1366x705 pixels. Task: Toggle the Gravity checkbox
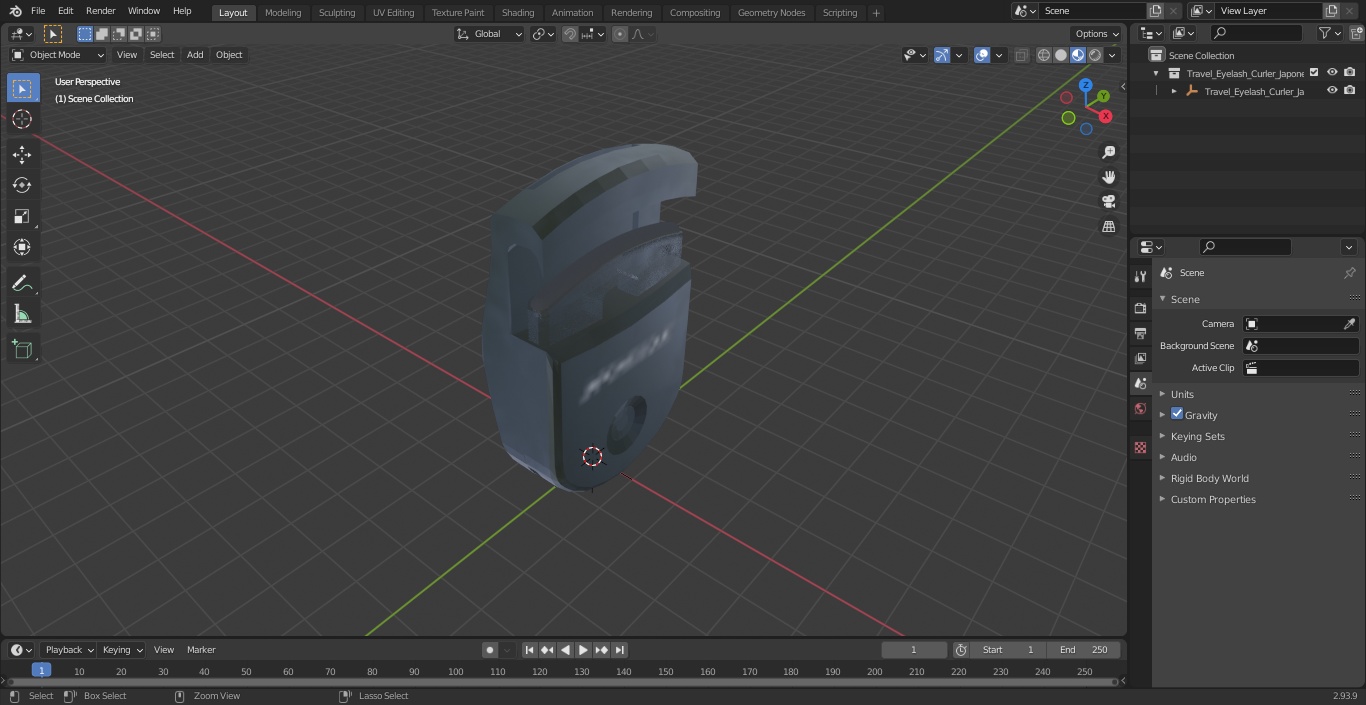(1177, 414)
